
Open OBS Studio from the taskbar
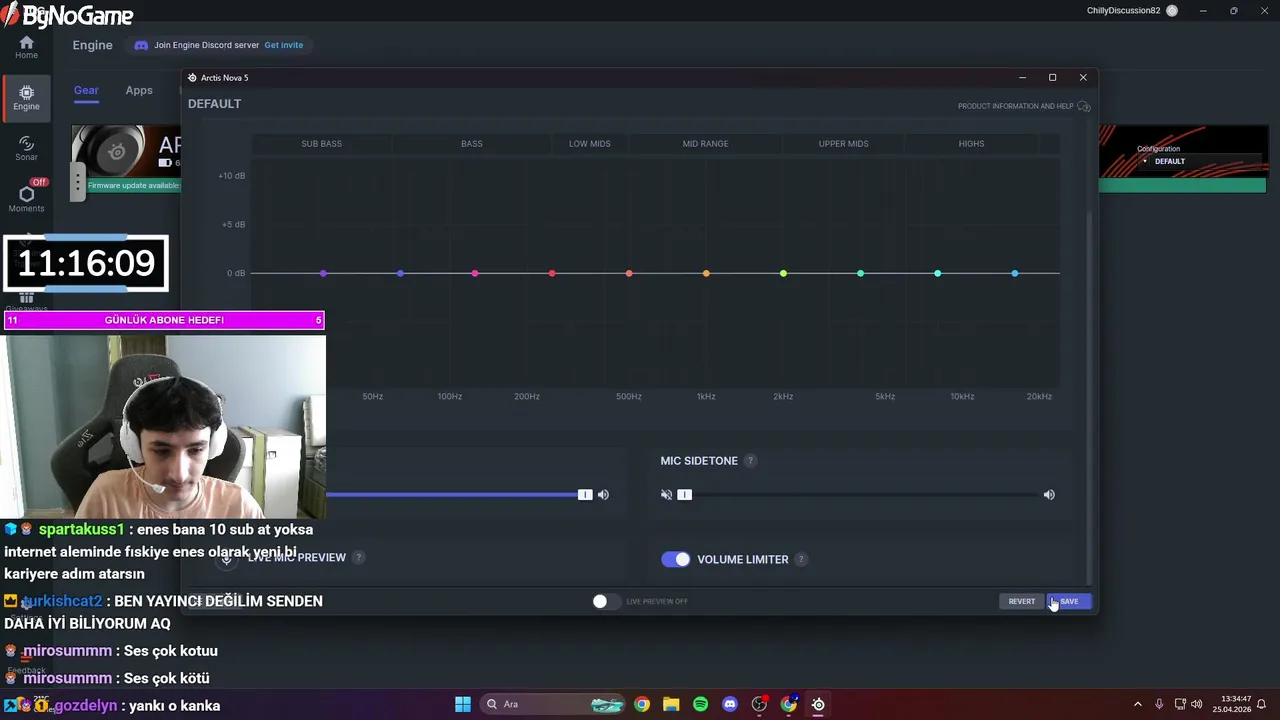tap(759, 704)
